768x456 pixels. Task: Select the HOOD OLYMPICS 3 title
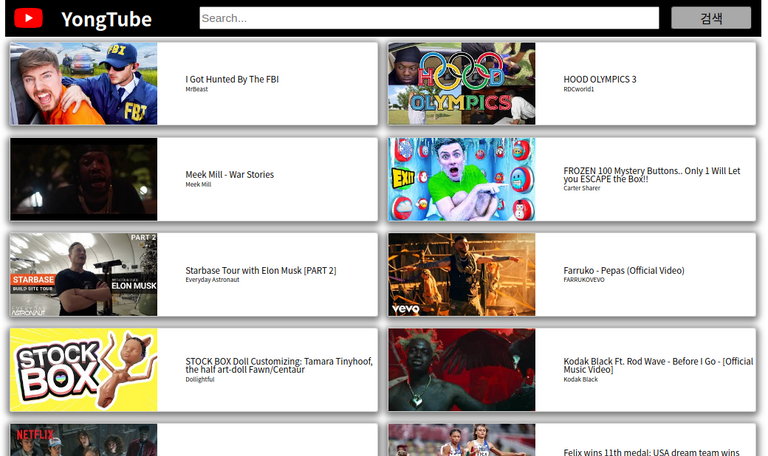pyautogui.click(x=600, y=79)
